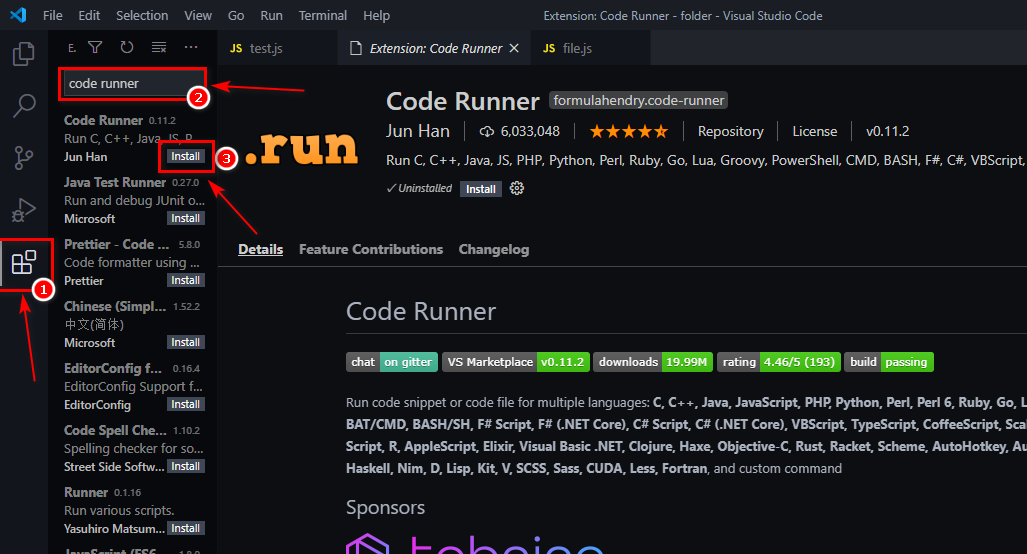Click the rating 4.46/5 badge
The image size is (1027, 554).
click(x=779, y=362)
